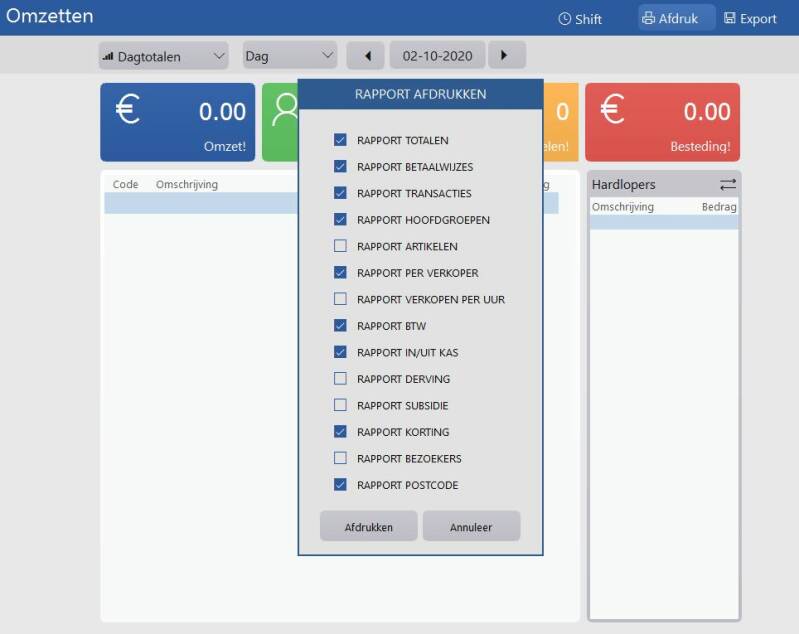Click the Hardlopers swap arrows icon
The height and width of the screenshot is (634, 799).
pos(728,184)
